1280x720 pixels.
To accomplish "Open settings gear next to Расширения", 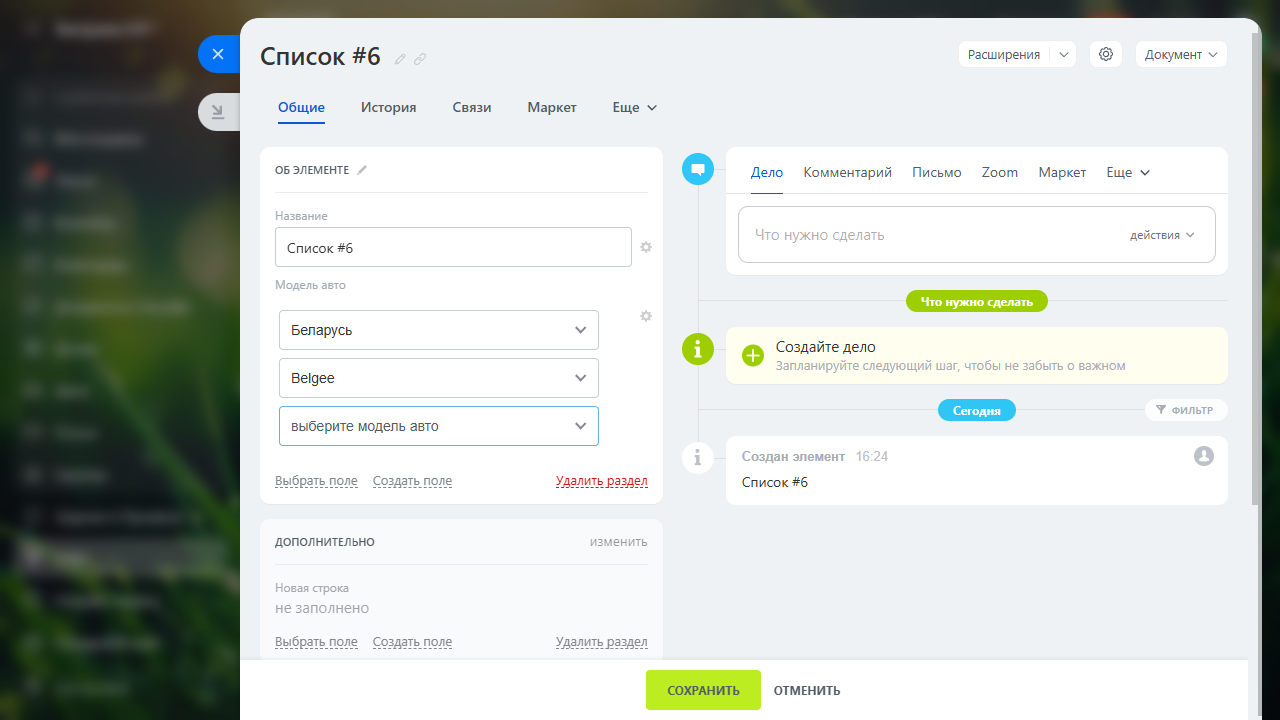I will (x=1106, y=54).
